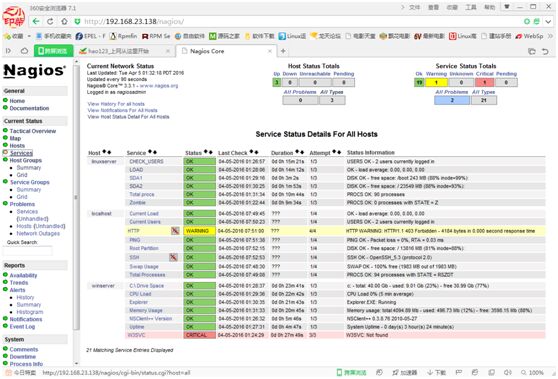
Task: Click View History For all hosts
Action: pyautogui.click(x=116, y=104)
